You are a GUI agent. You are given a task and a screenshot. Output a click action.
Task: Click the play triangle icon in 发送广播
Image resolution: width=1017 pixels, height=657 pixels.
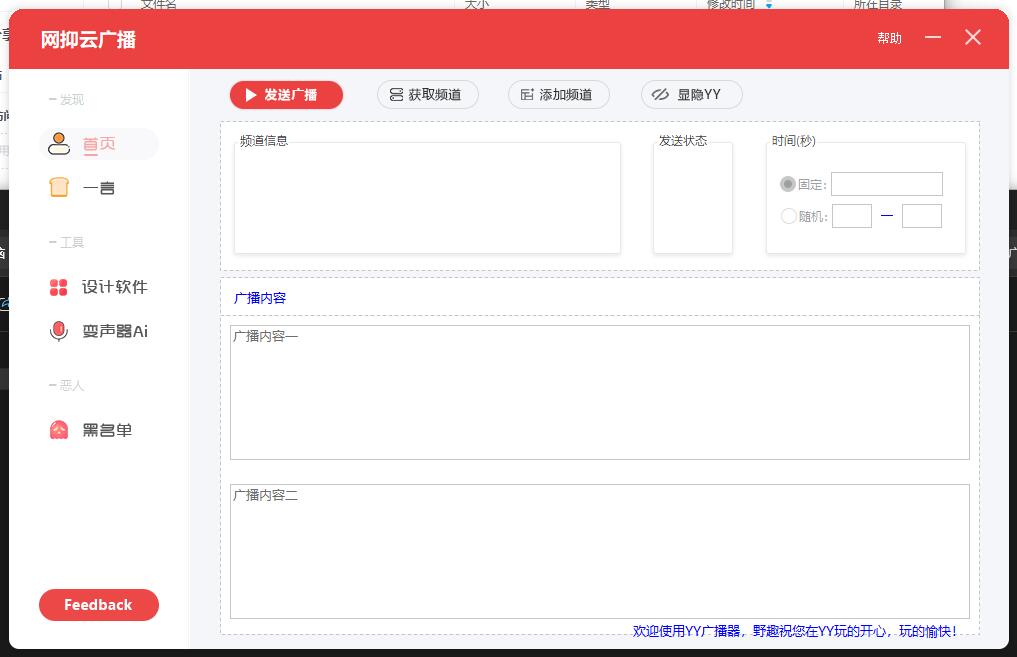click(251, 95)
